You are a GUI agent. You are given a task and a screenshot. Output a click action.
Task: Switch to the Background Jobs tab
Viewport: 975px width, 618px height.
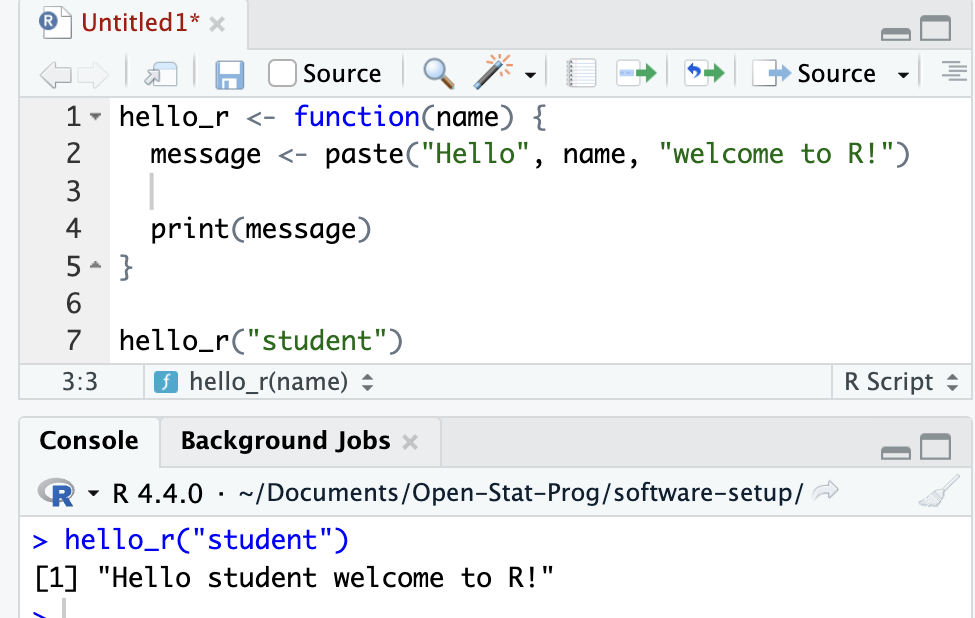tap(285, 441)
